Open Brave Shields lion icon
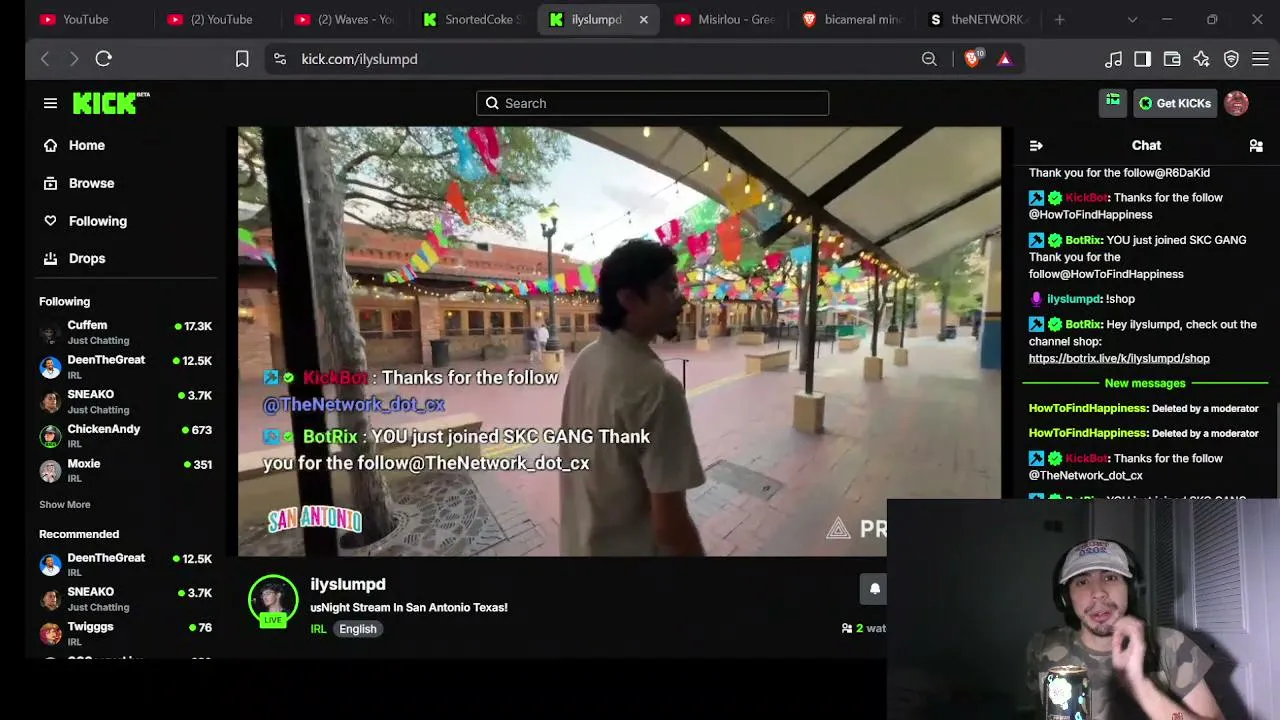The image size is (1280, 720). [971, 59]
